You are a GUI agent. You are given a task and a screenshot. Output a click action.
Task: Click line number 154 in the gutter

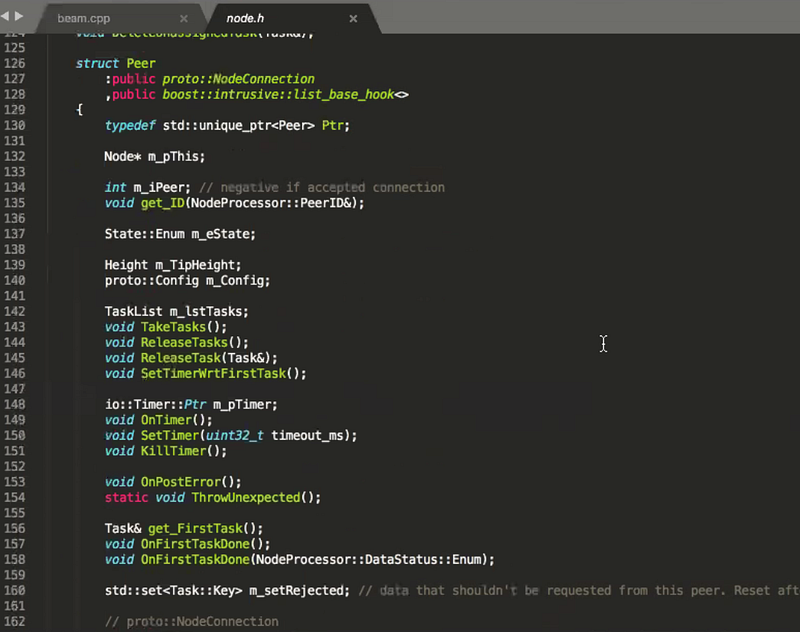coord(14,497)
